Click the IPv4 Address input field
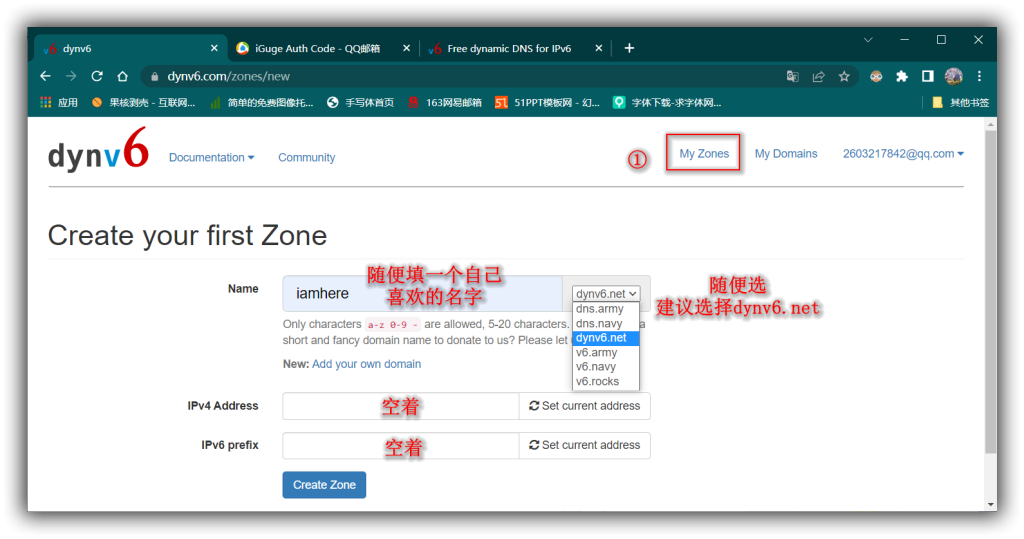 tap(401, 406)
